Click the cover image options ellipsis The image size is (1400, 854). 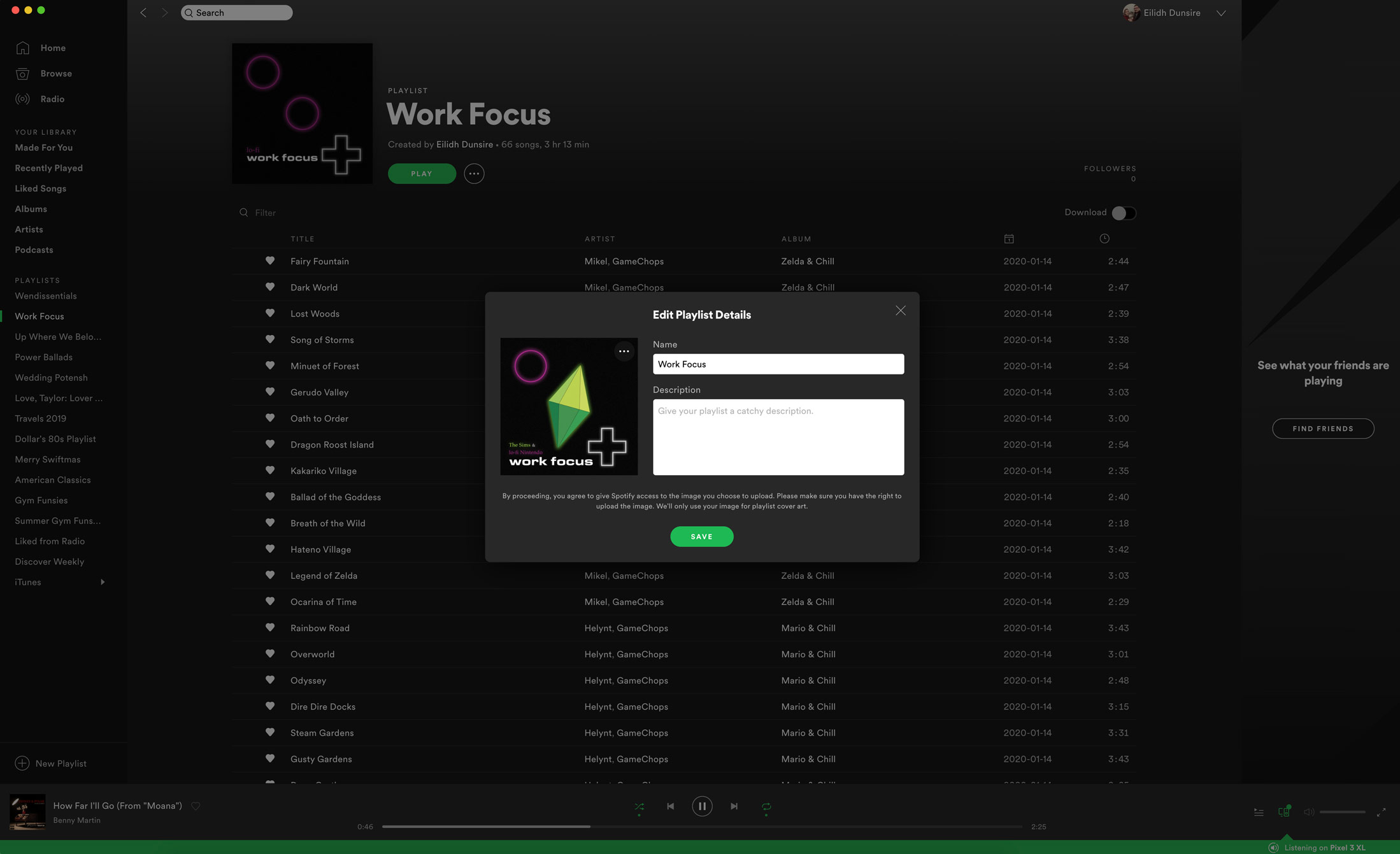click(x=624, y=352)
